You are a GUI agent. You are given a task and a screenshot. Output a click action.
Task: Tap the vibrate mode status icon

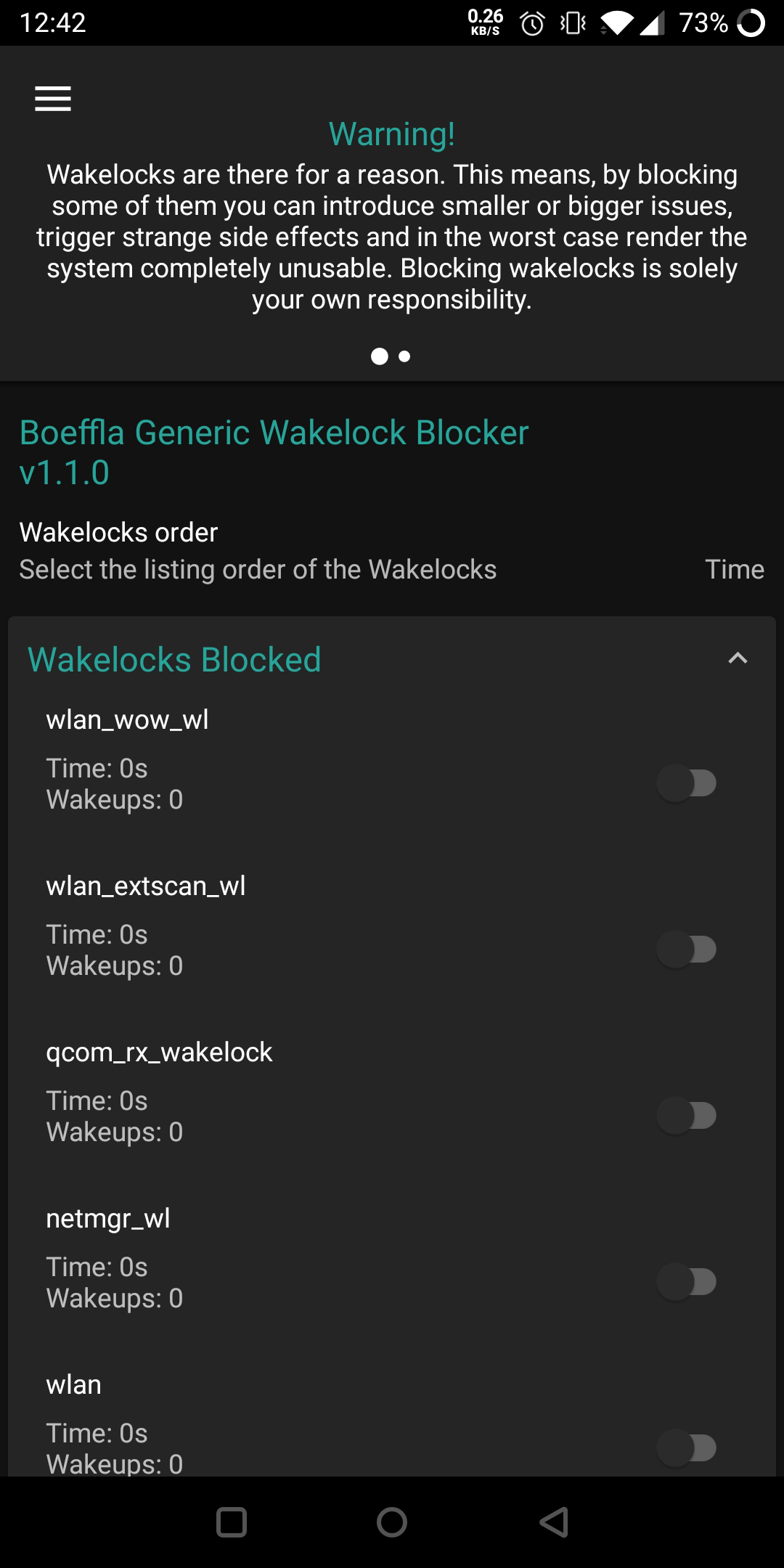573,24
